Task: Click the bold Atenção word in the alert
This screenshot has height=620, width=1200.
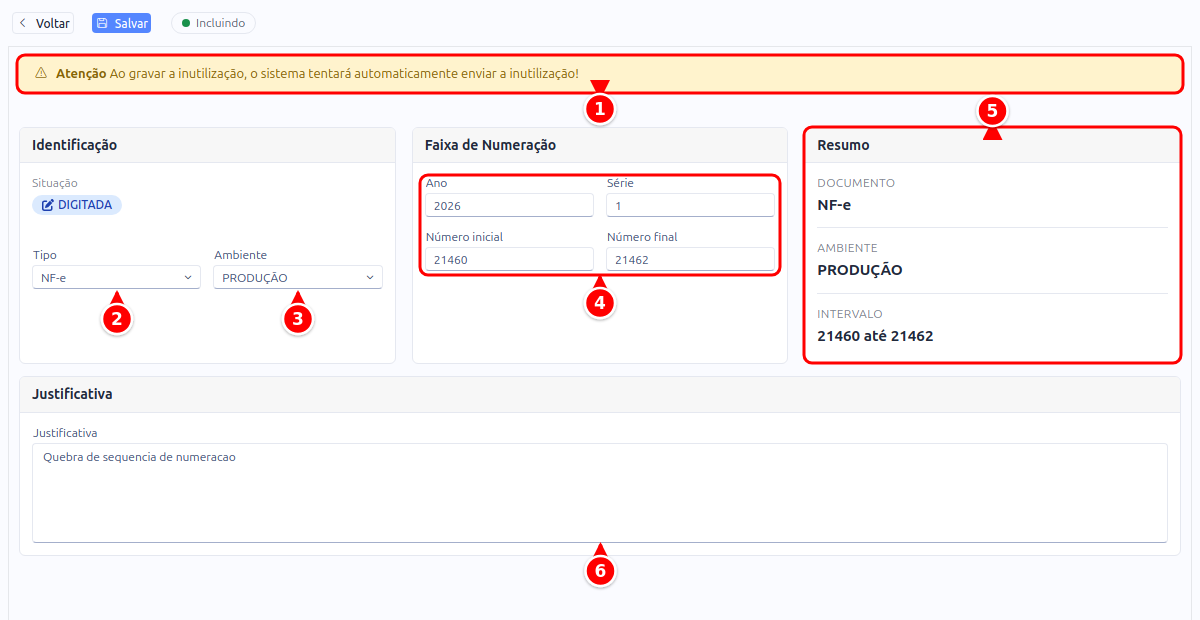Action: click(x=81, y=73)
